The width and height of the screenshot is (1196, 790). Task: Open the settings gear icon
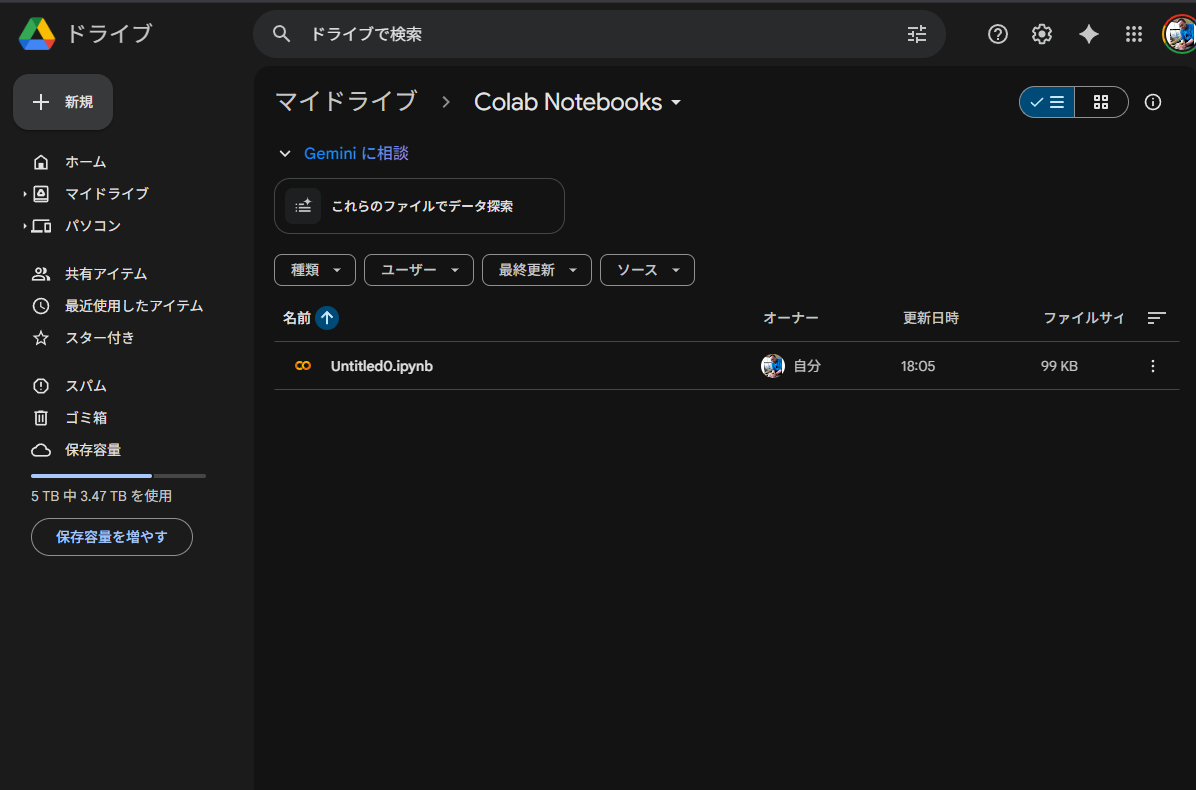click(1042, 34)
